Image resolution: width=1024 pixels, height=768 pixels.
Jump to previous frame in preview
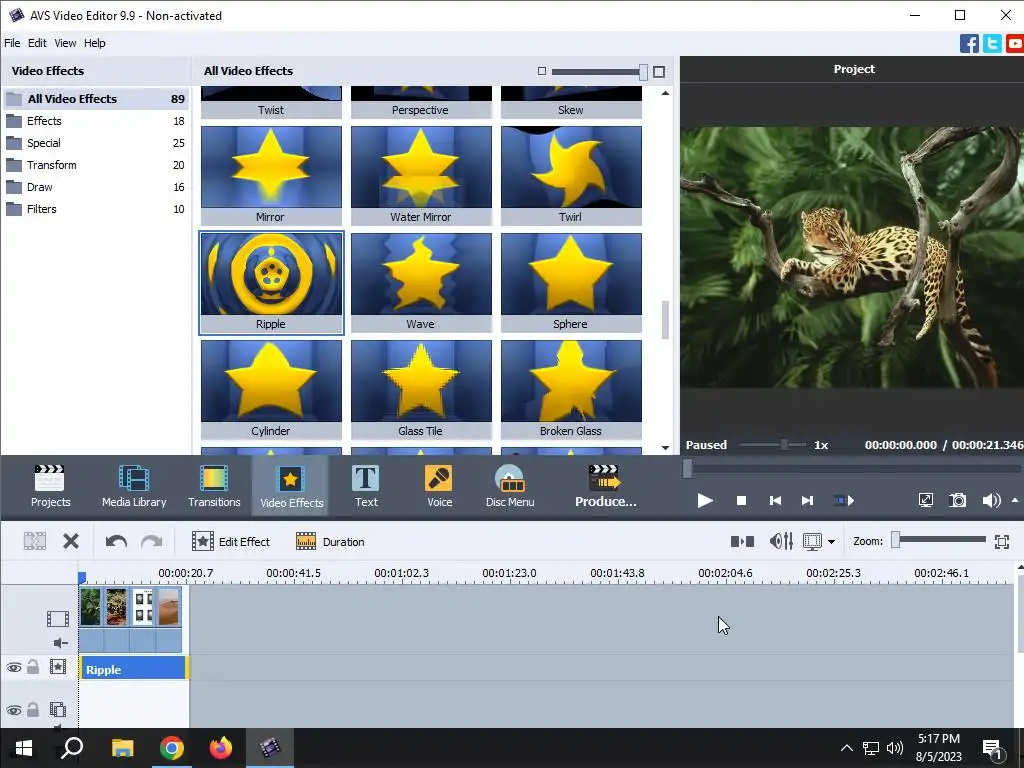tap(775, 501)
